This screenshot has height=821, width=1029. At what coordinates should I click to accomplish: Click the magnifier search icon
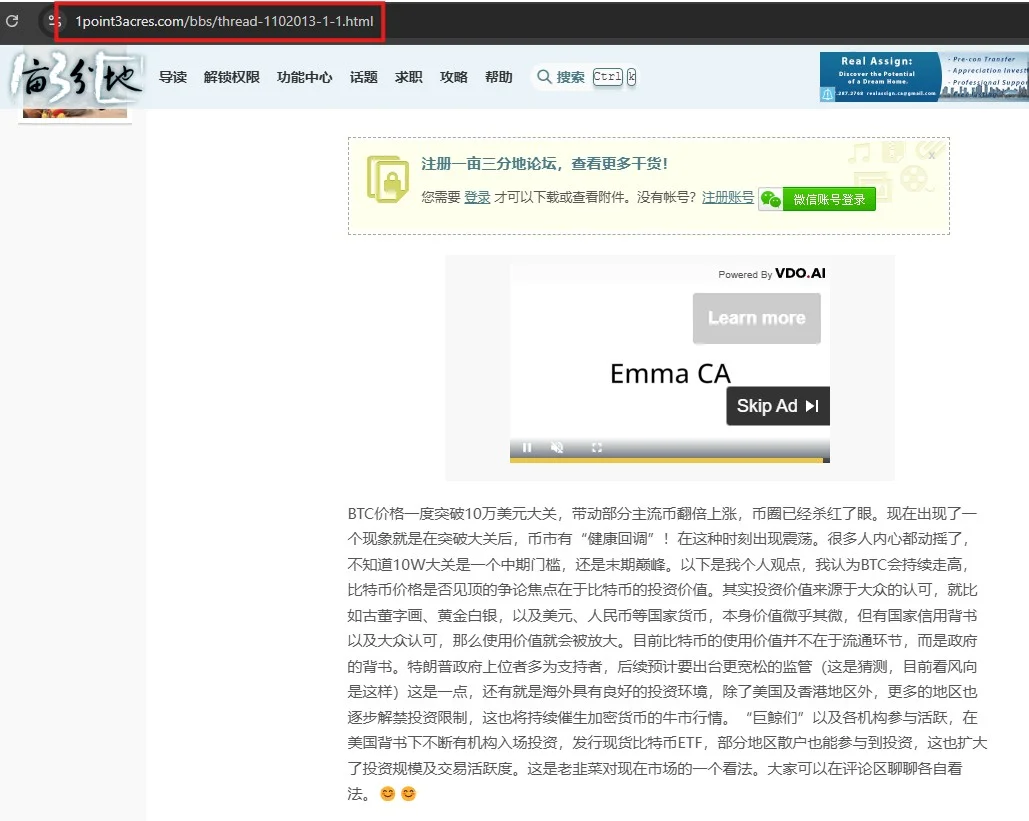coord(544,77)
